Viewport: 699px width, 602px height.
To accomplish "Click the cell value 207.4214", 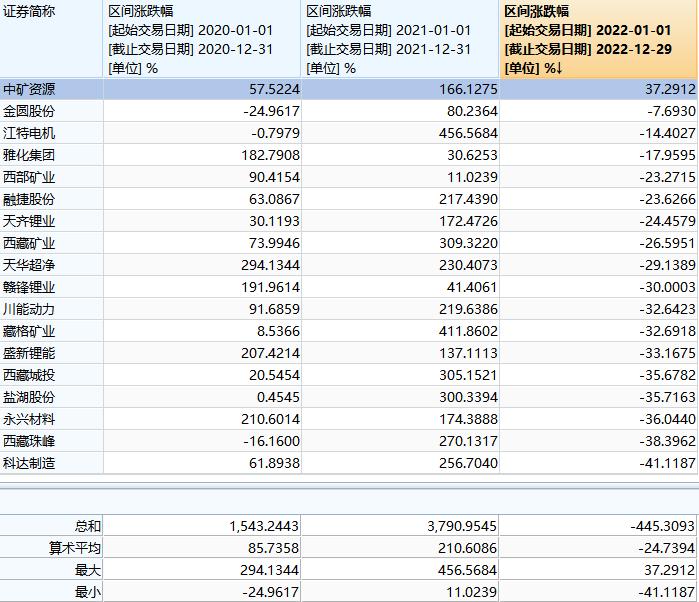I will coord(271,353).
